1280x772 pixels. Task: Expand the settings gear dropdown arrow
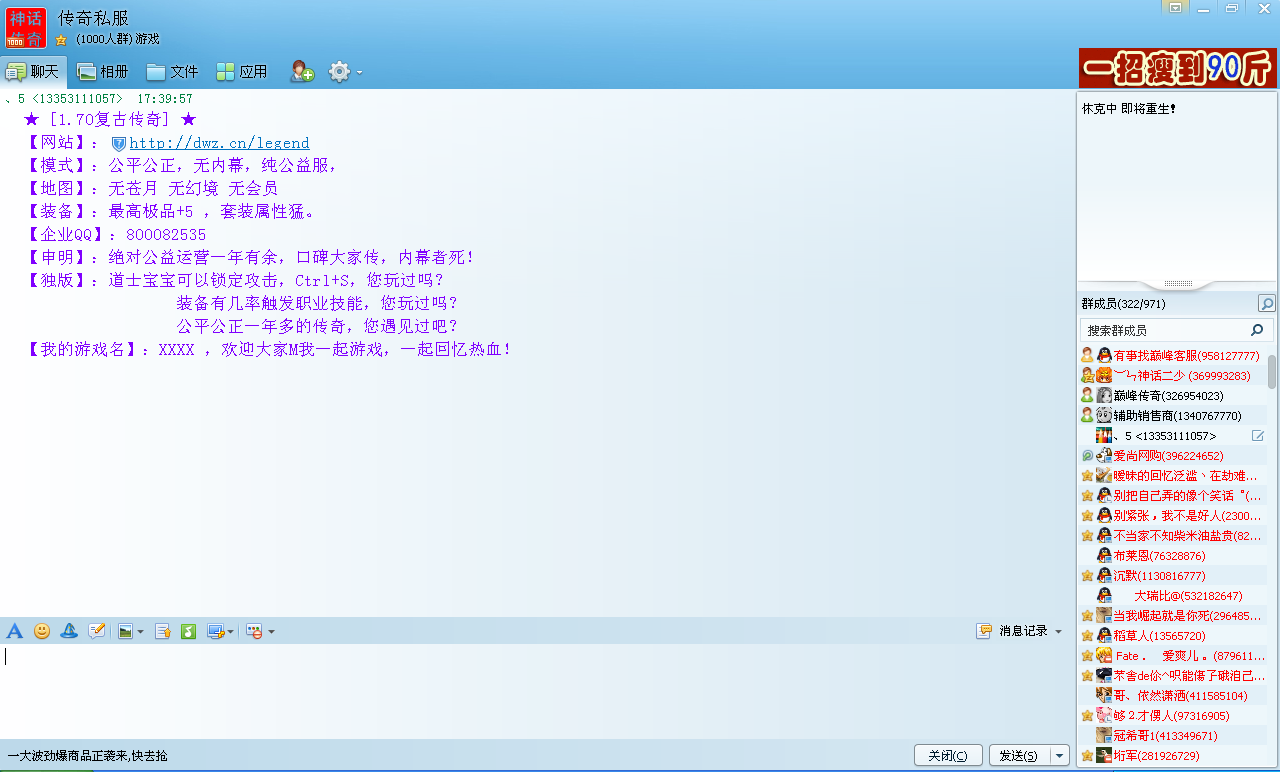coord(359,73)
